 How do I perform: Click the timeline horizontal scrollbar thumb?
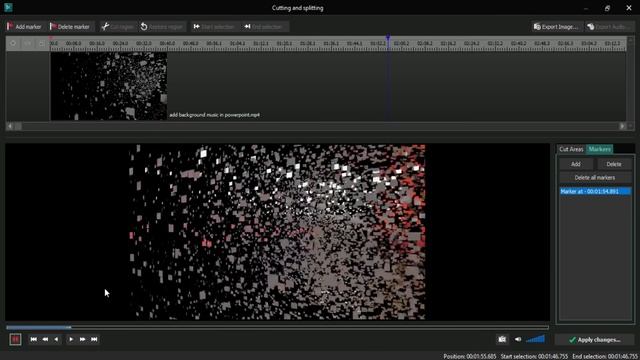pos(18,127)
